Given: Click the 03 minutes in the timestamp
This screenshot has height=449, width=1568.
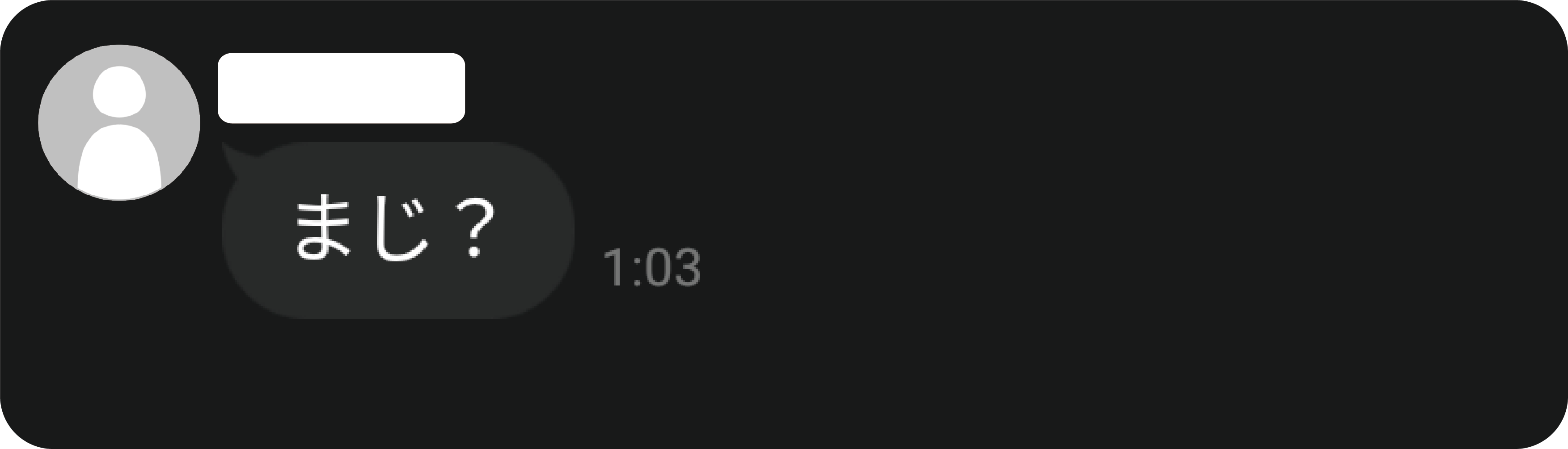Looking at the screenshot, I should pos(672,267).
